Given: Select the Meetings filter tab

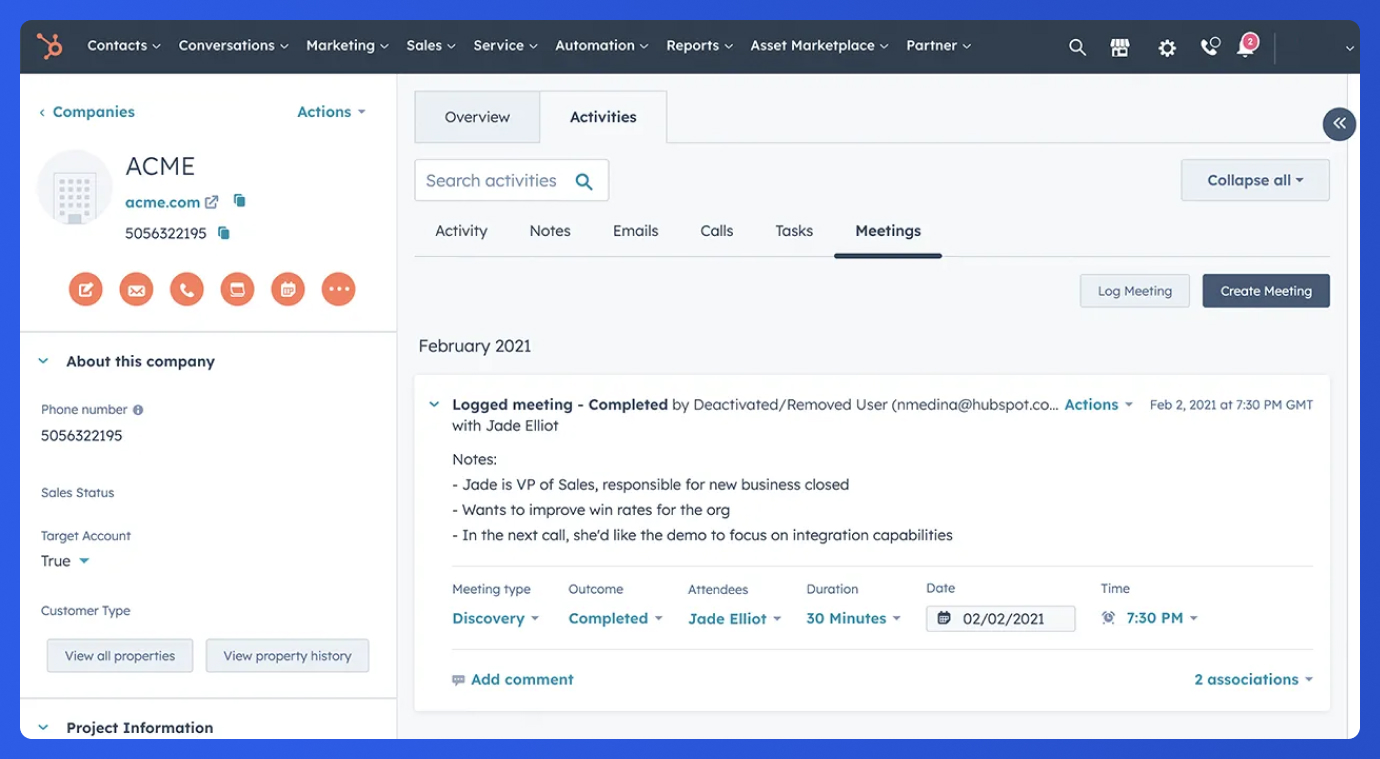Looking at the screenshot, I should pyautogui.click(x=888, y=231).
